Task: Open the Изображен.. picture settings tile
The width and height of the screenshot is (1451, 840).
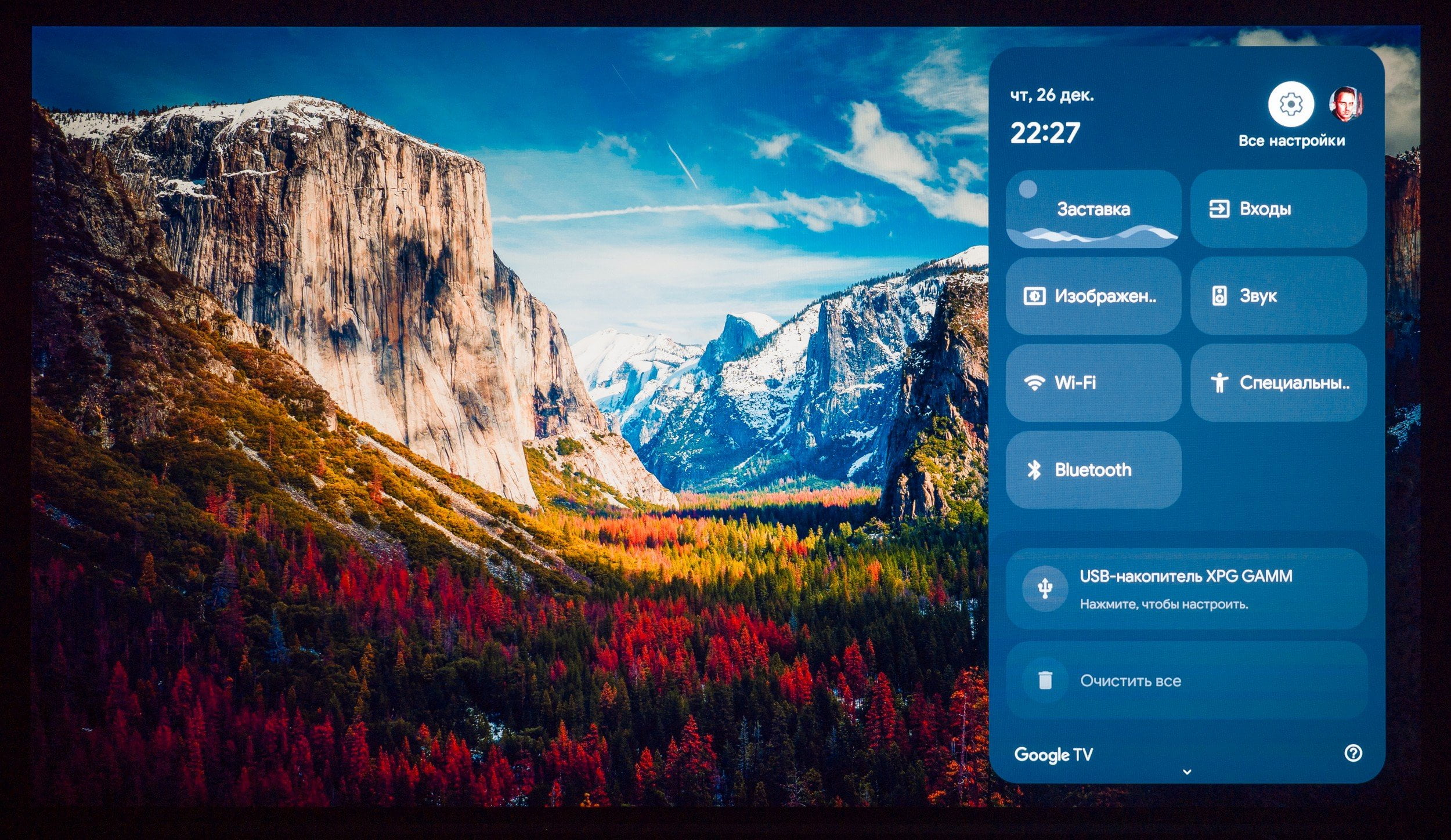Action: [1093, 296]
